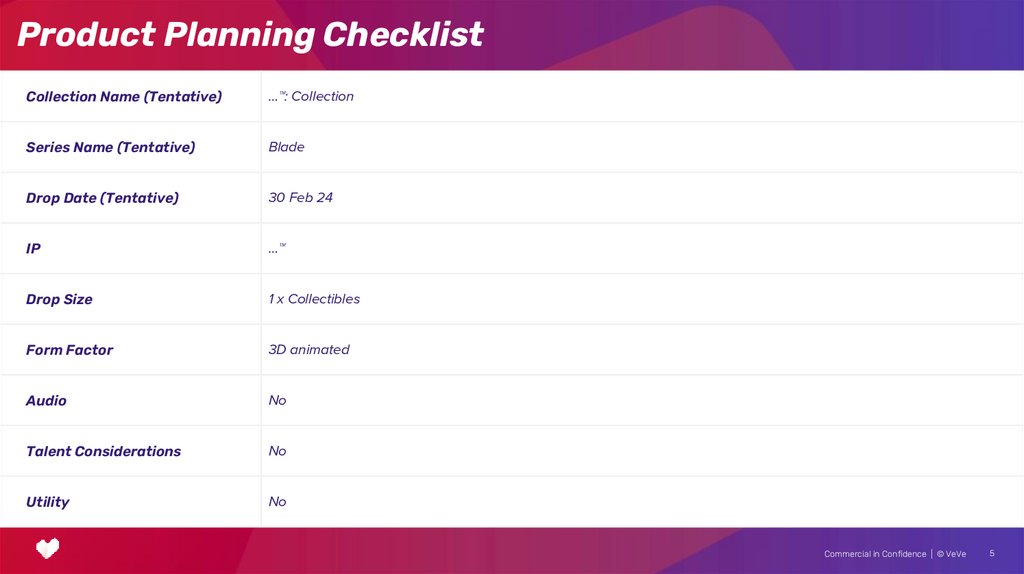Select the Form Factor label

click(x=69, y=350)
